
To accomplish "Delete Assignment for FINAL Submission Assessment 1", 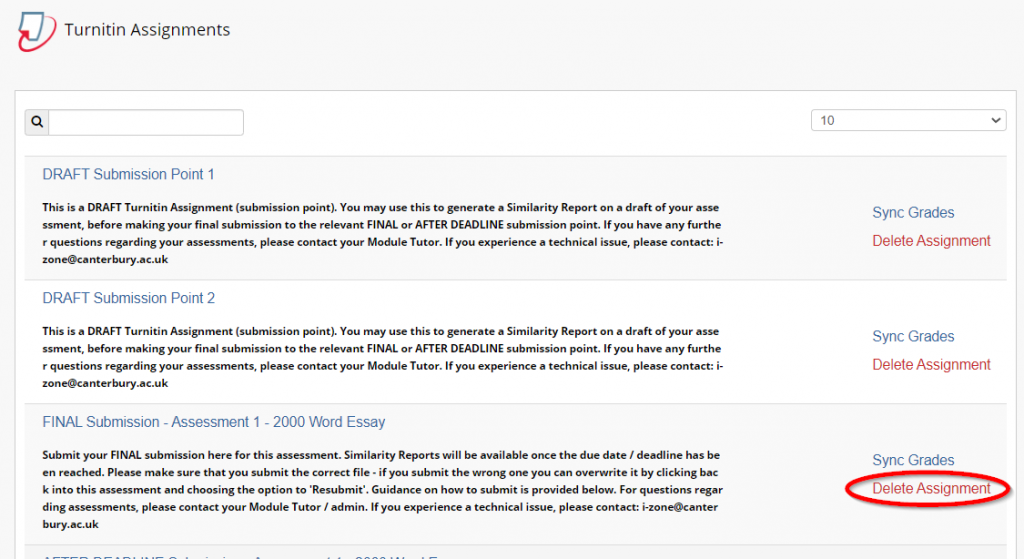I will pyautogui.click(x=931, y=488).
